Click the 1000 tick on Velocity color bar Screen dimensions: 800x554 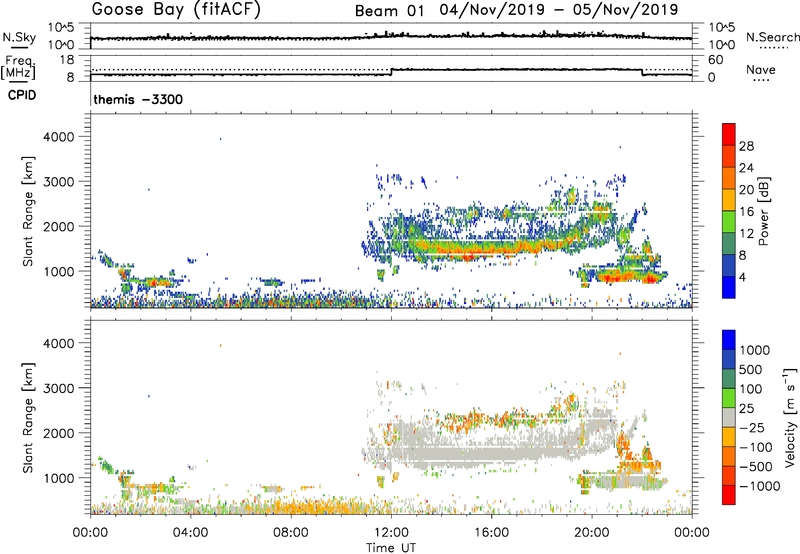[755, 350]
